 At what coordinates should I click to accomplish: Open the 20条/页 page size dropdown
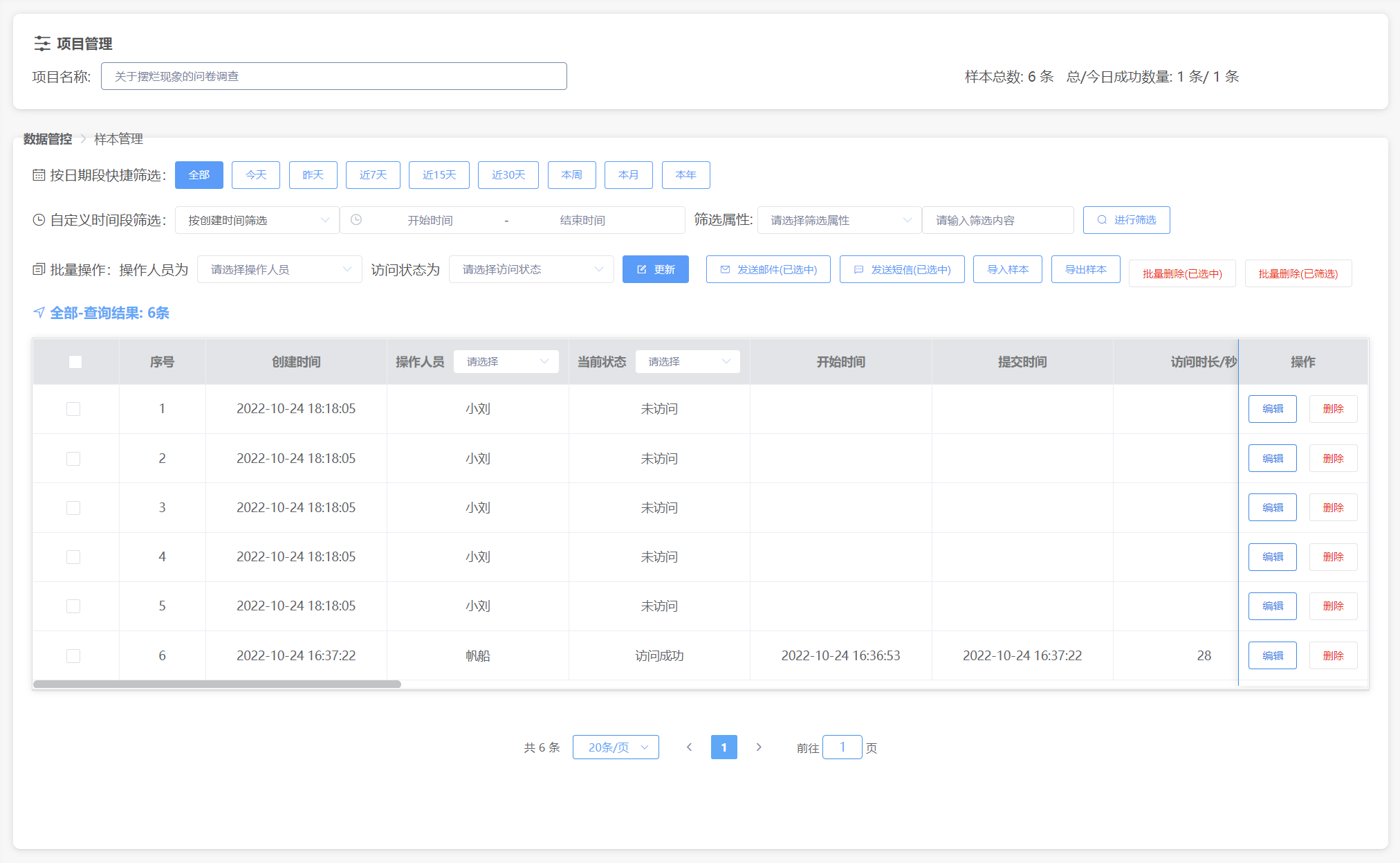pyautogui.click(x=616, y=747)
